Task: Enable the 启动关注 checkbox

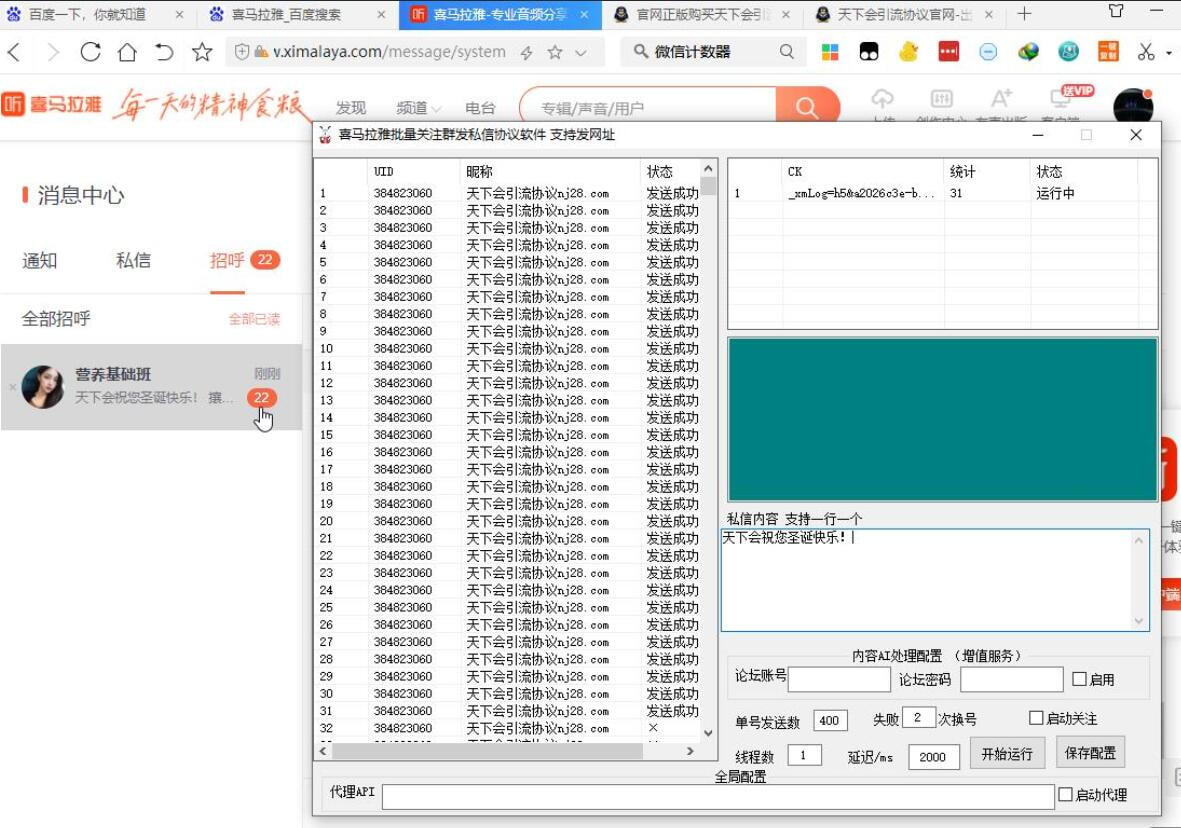Action: (1036, 718)
